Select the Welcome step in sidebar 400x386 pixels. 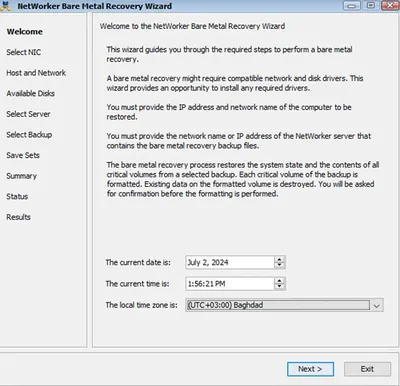tap(25, 32)
